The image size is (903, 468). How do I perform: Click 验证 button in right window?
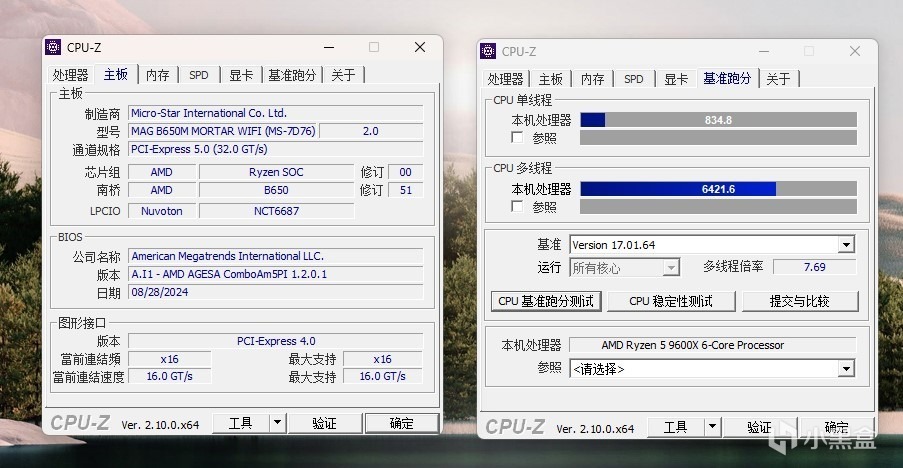[759, 427]
